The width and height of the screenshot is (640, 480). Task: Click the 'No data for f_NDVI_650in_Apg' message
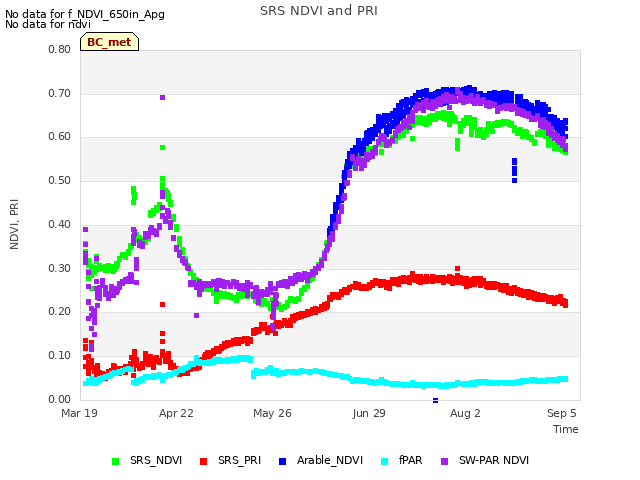[85, 14]
